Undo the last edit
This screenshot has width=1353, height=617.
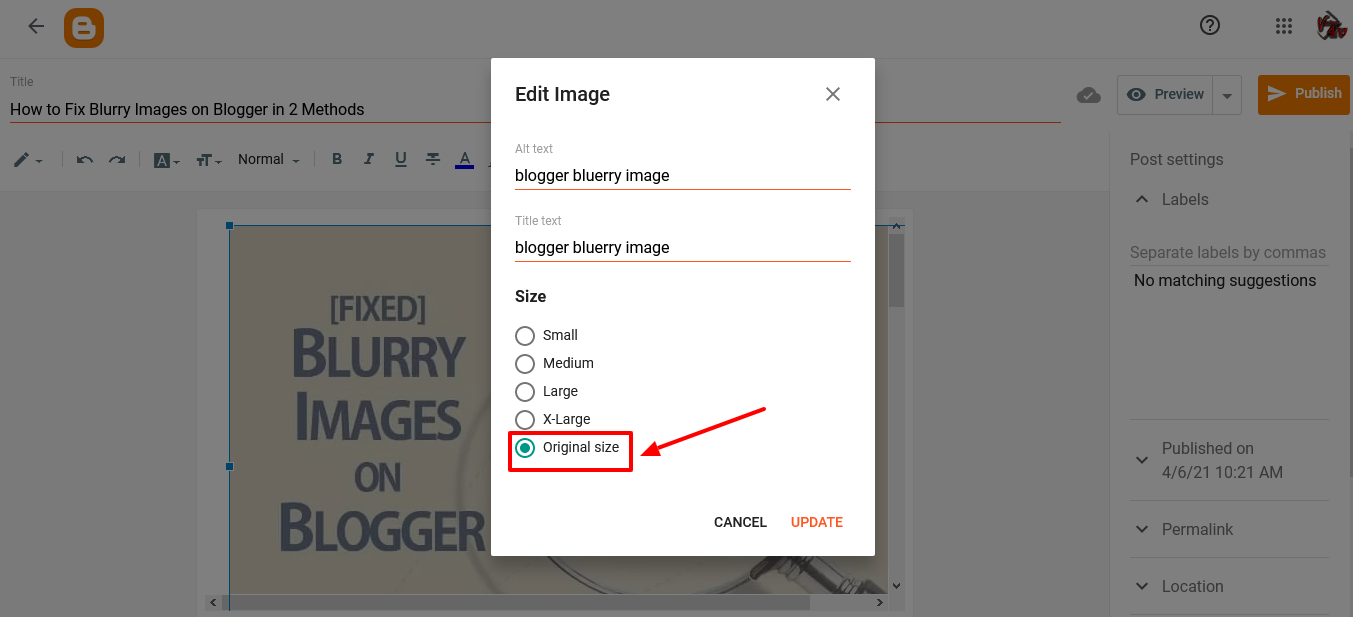[84, 160]
